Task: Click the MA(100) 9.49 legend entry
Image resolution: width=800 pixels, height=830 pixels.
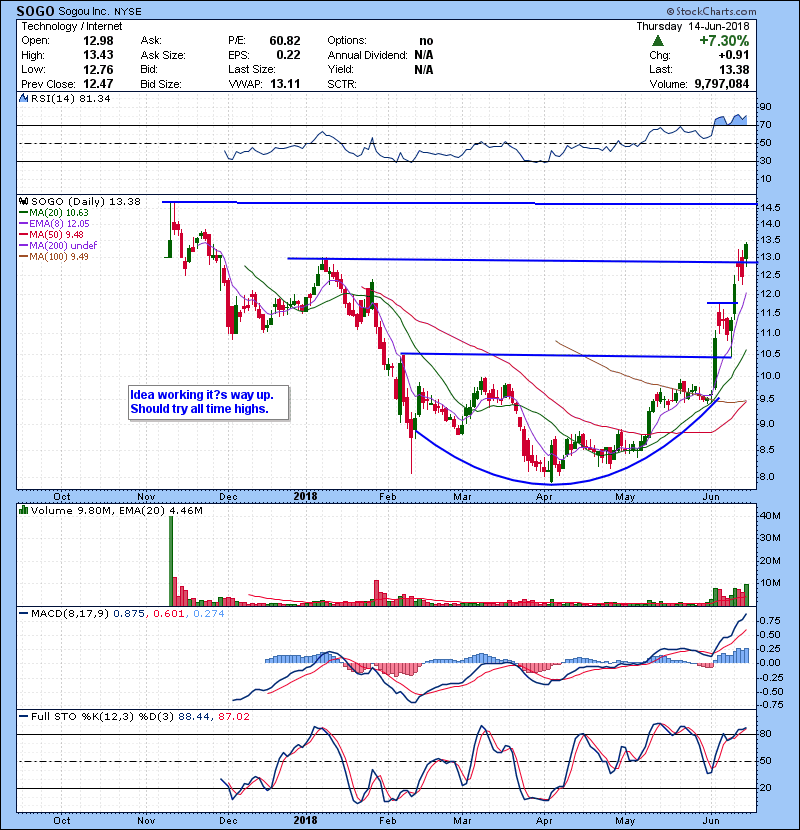Action: click(54, 257)
